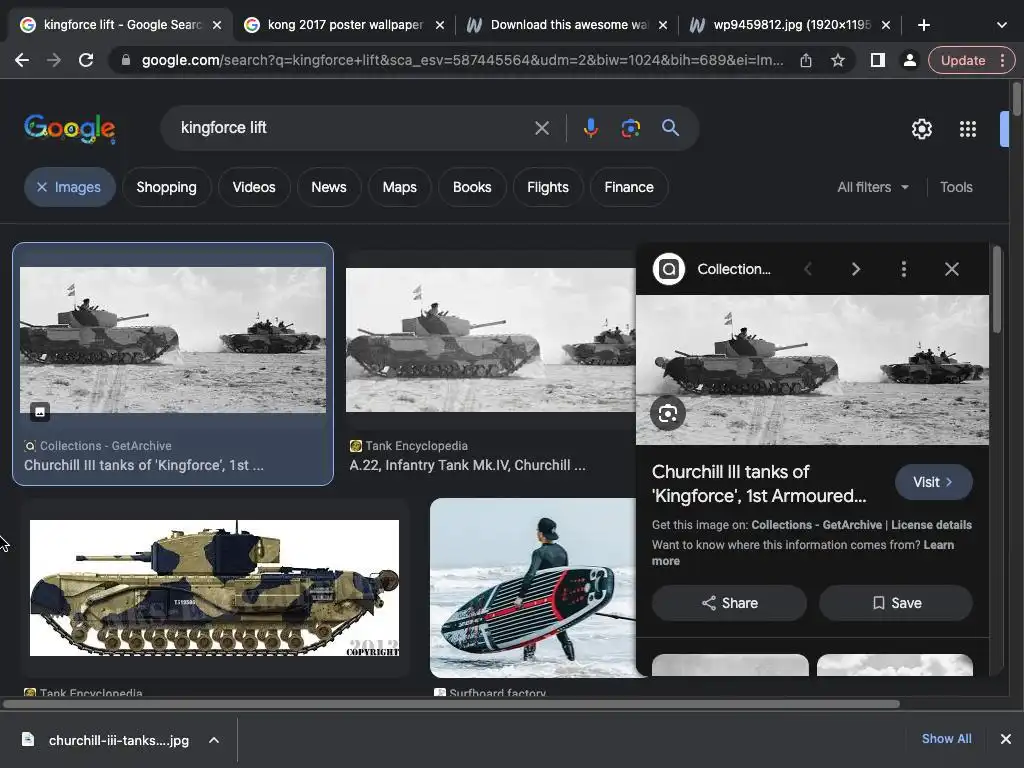Open the Google apps grid
This screenshot has height=768, width=1024.
pyautogui.click(x=968, y=129)
